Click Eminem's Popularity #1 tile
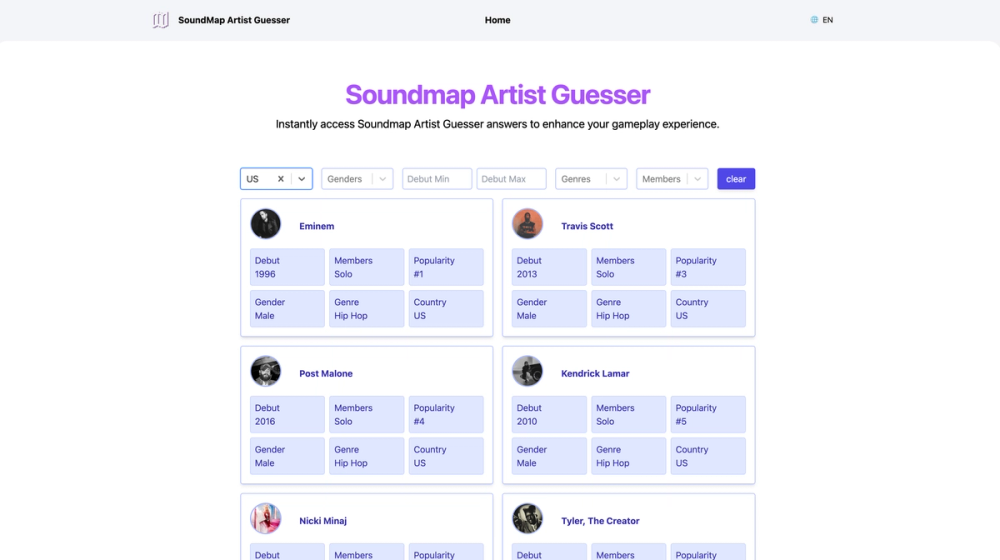 coord(446,267)
